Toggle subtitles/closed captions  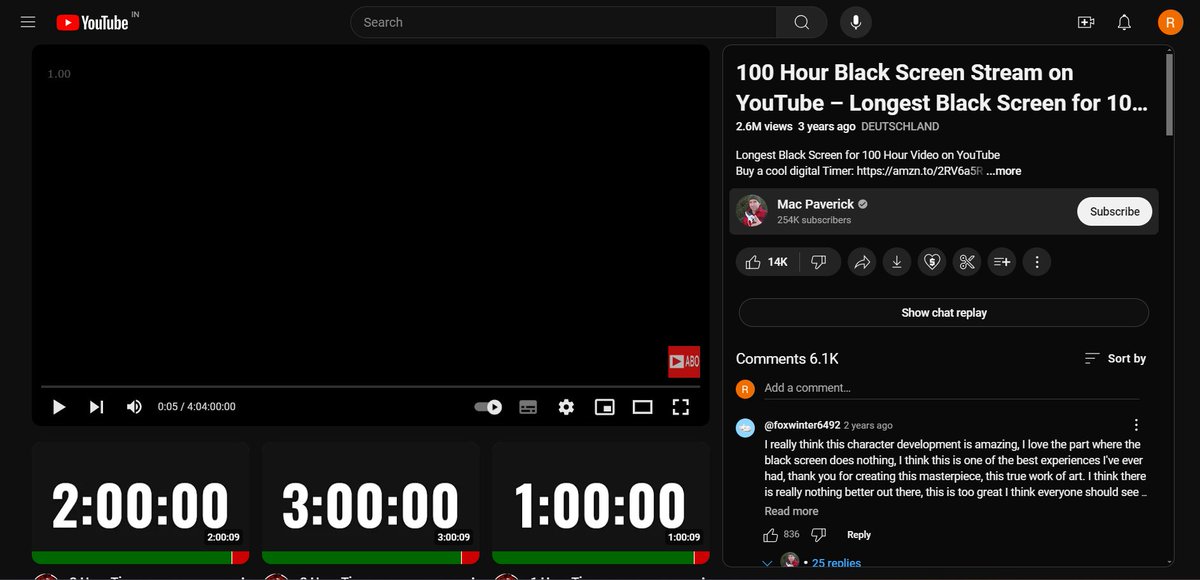click(x=528, y=407)
